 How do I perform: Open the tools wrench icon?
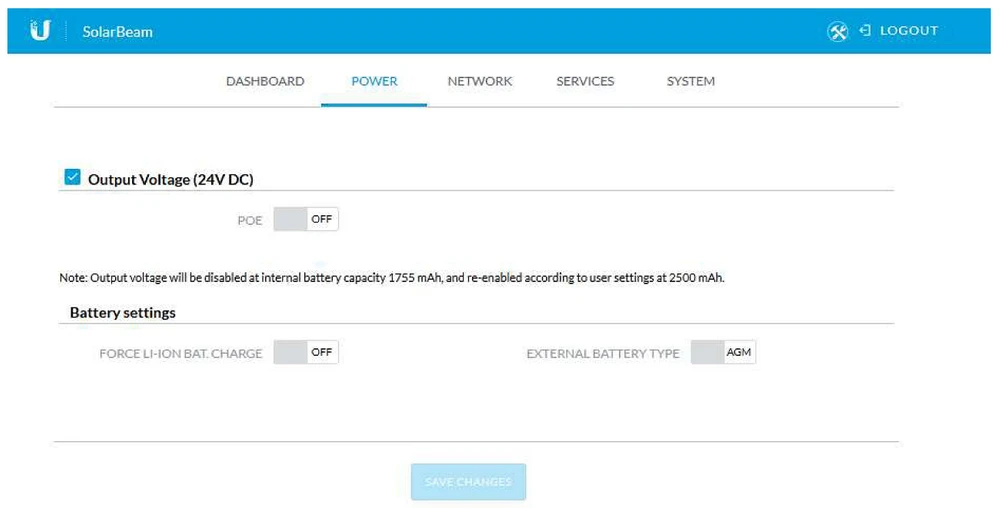tap(837, 31)
